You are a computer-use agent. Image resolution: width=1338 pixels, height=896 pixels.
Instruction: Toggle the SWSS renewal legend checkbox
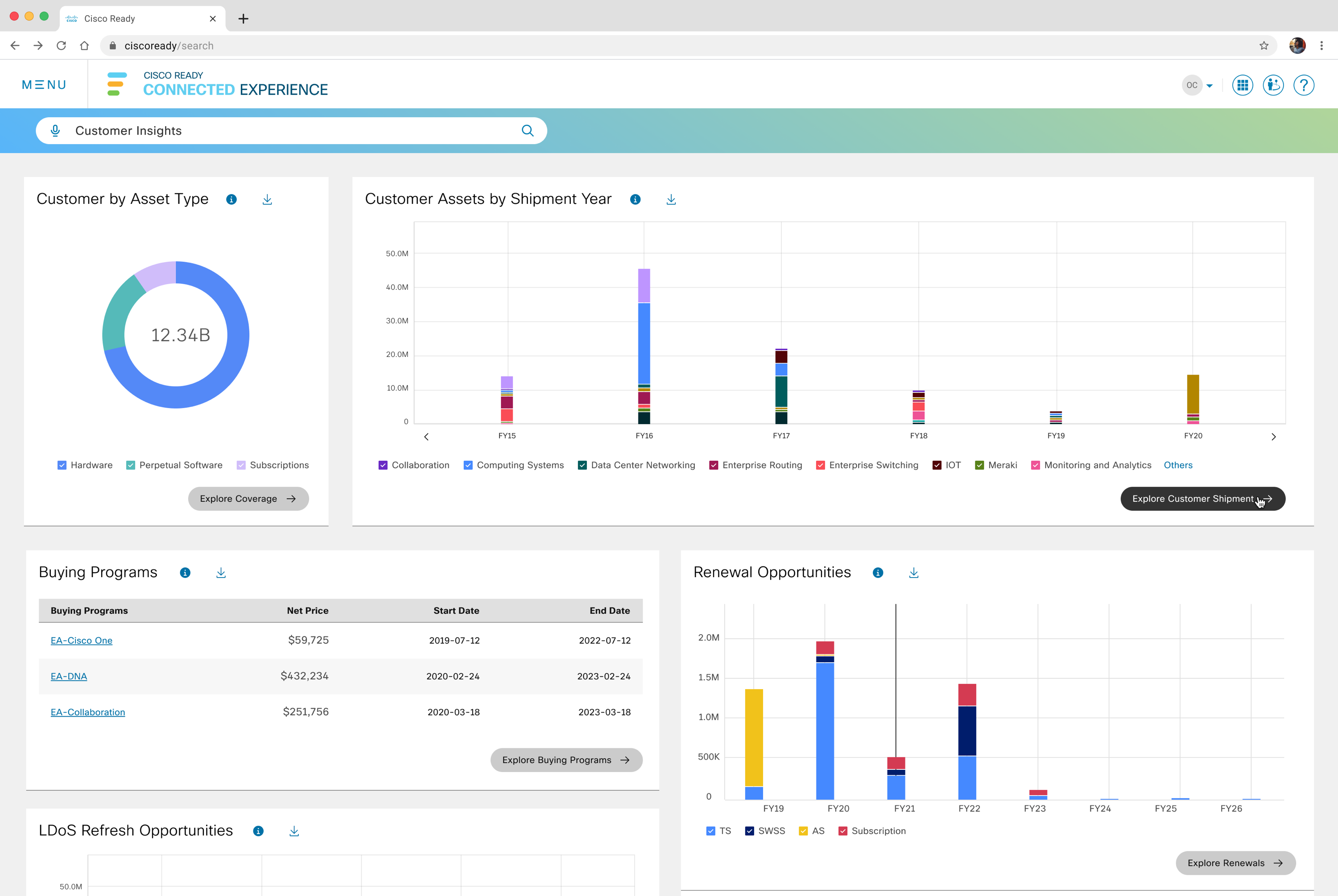click(750, 831)
